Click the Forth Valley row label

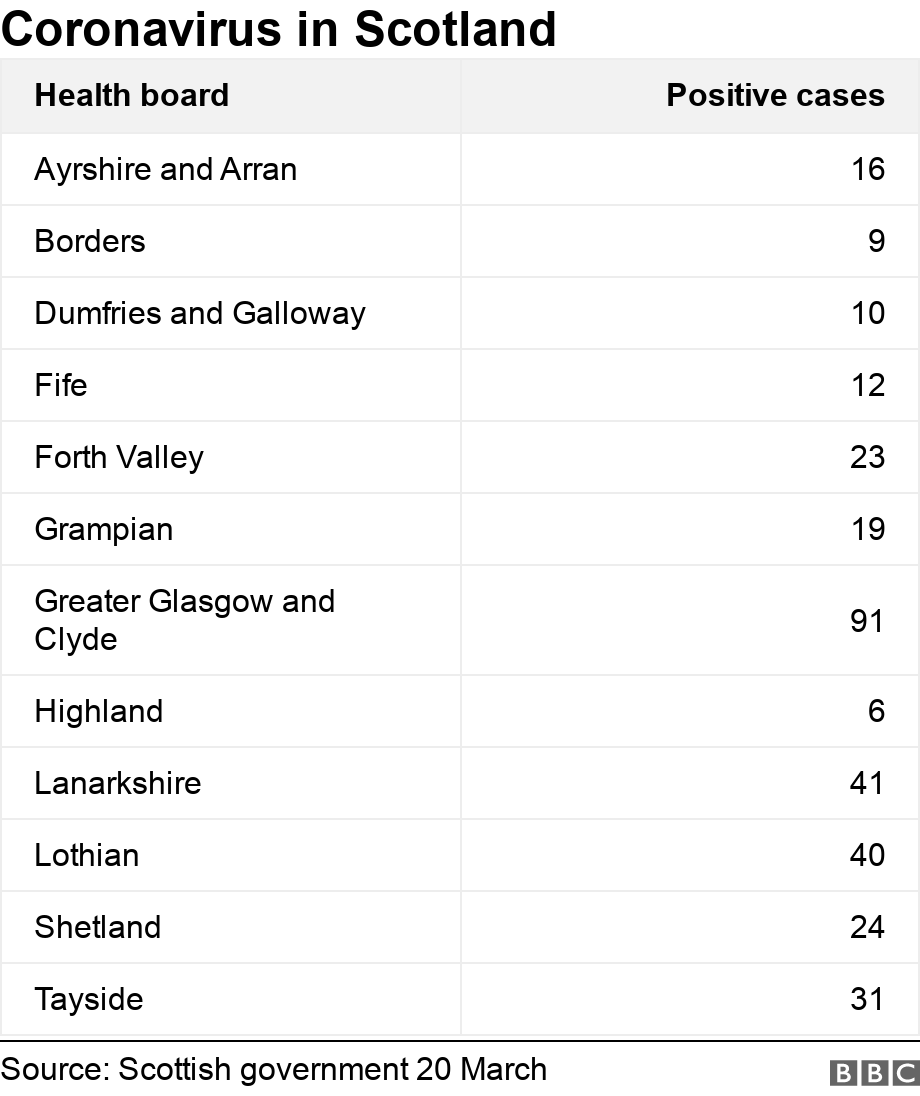tap(119, 457)
